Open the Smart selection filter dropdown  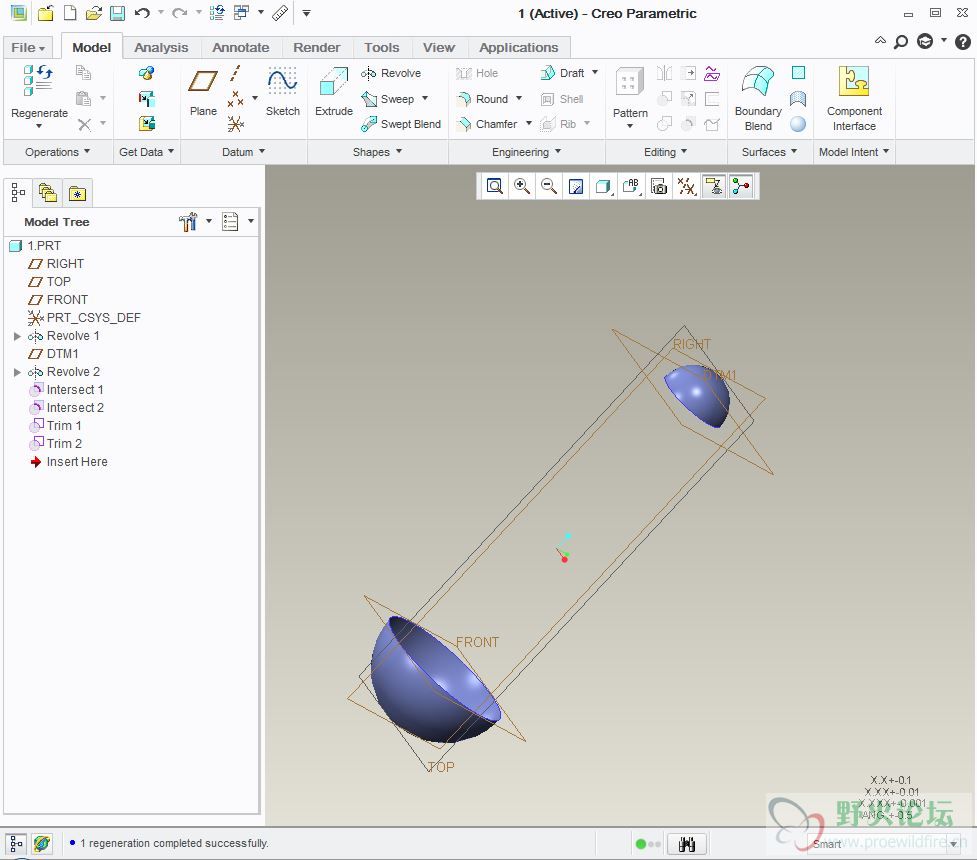953,844
